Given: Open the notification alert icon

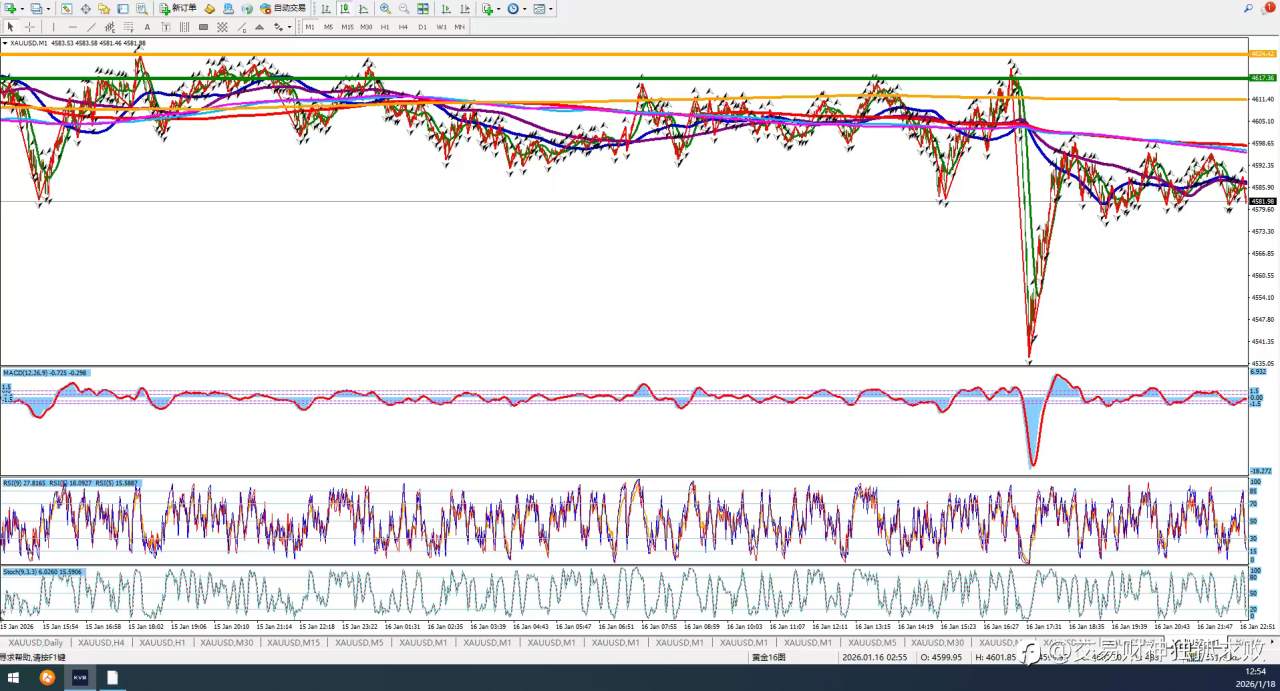Looking at the screenshot, I should click(x=1267, y=8).
